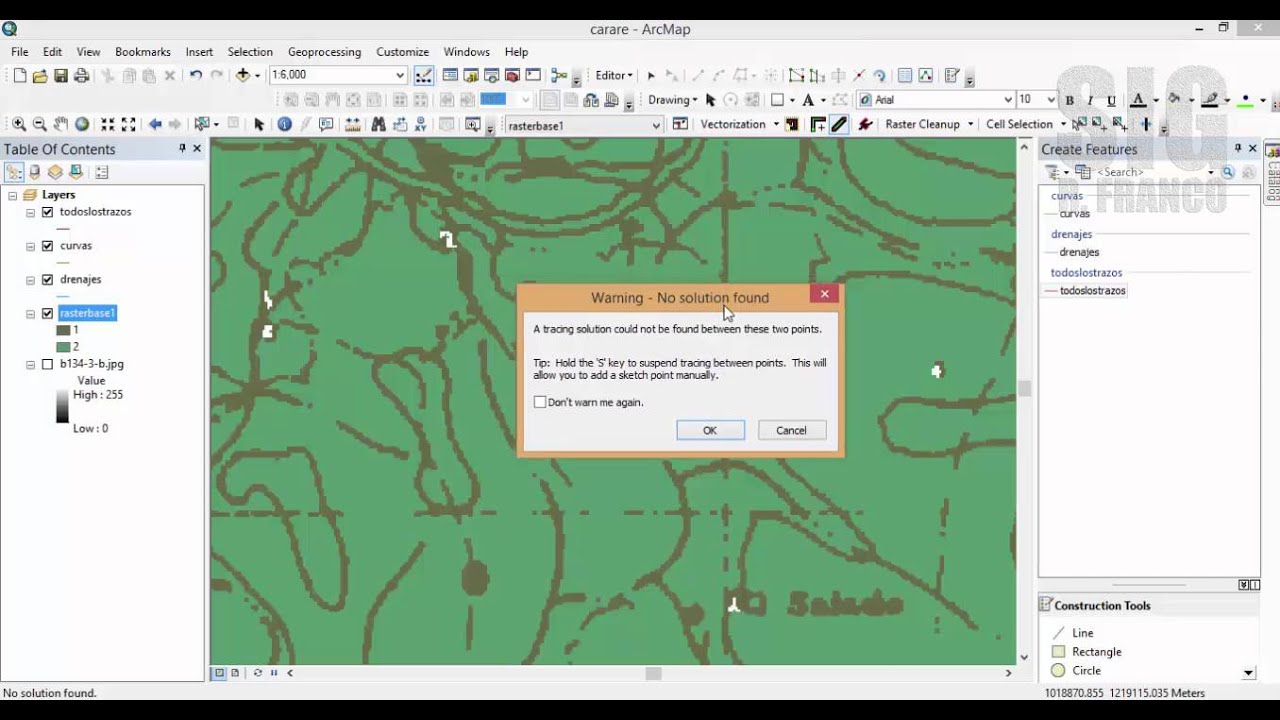
Task: Click the rasterbase1 value 1 color swatch
Action: [63, 330]
